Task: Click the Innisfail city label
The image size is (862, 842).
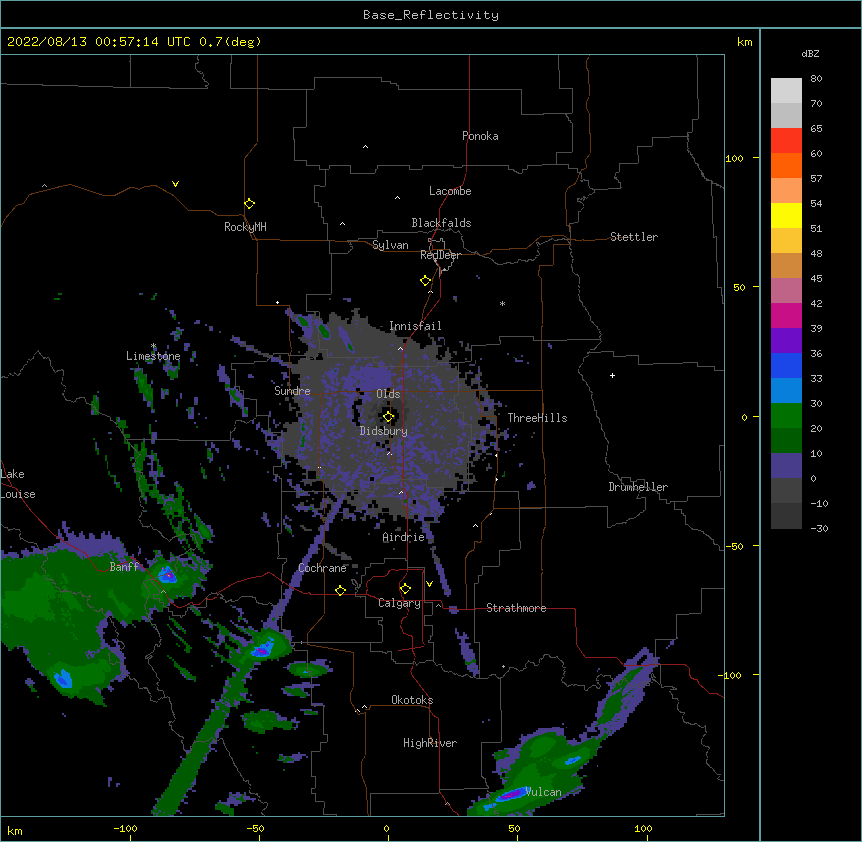Action: pos(415,326)
